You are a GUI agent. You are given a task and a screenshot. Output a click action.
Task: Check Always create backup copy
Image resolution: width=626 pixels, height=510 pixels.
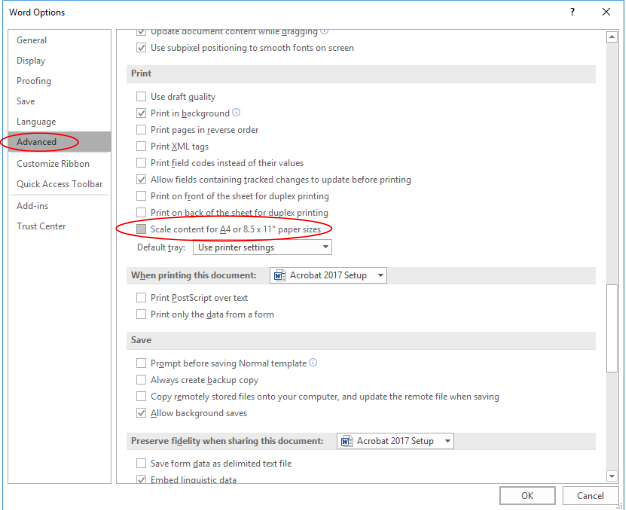pyautogui.click(x=141, y=380)
